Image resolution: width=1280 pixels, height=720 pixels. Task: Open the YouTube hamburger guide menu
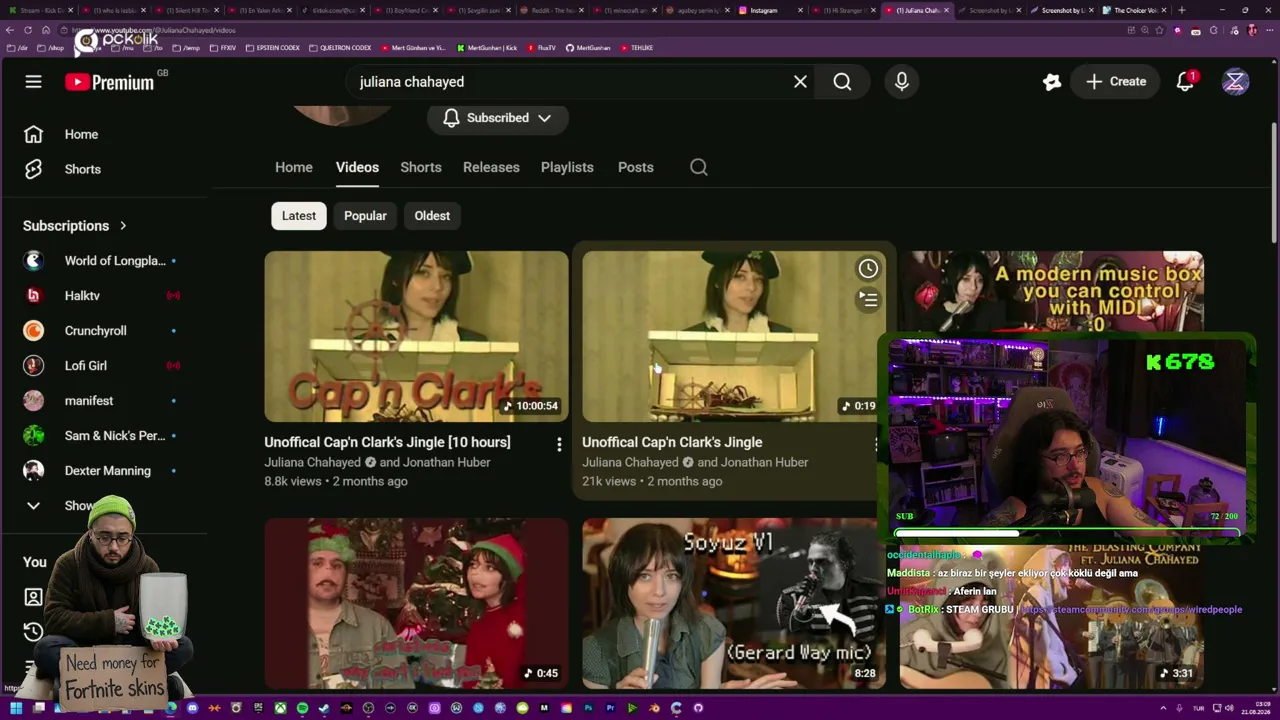click(33, 82)
